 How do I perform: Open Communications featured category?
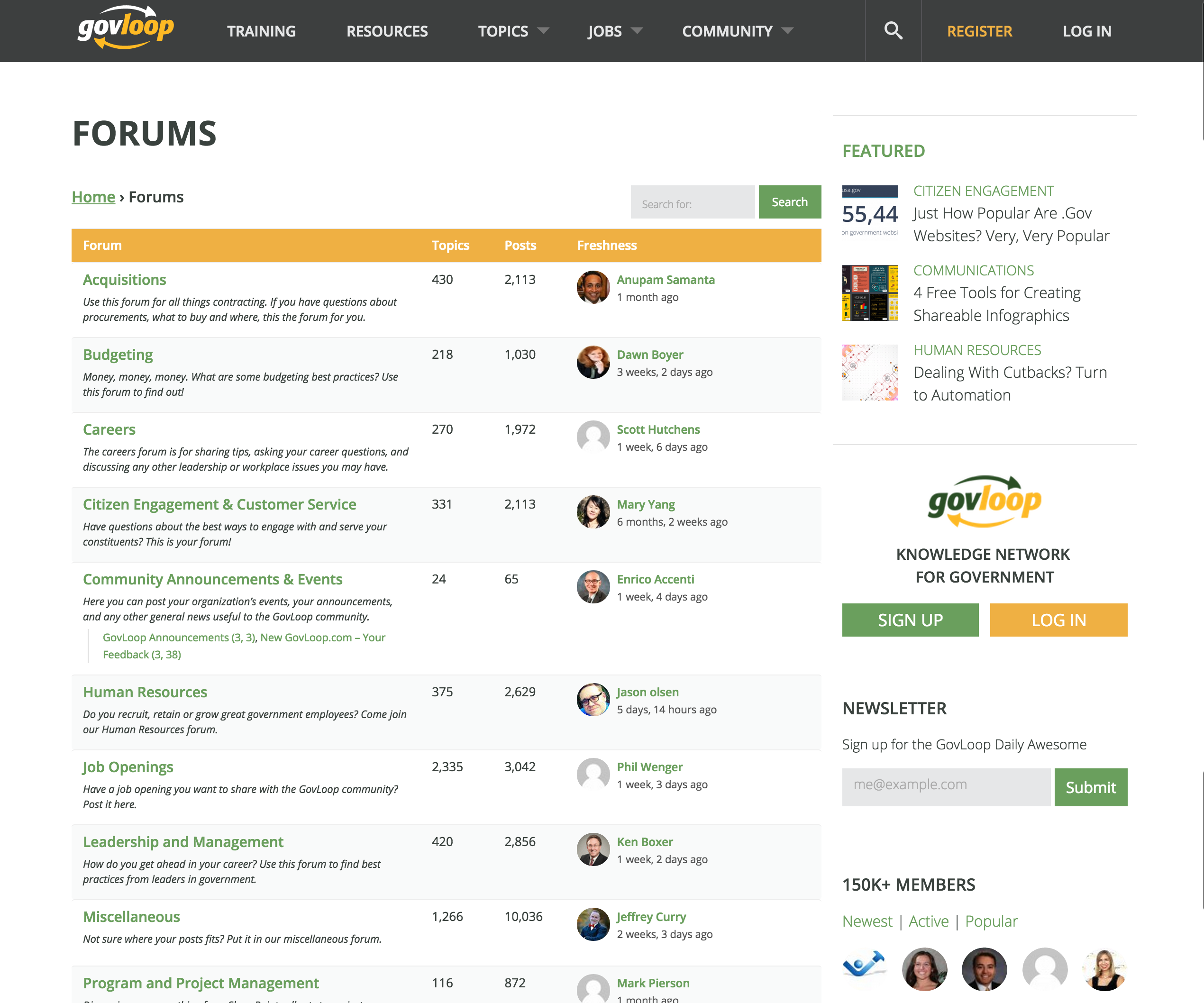coord(974,271)
